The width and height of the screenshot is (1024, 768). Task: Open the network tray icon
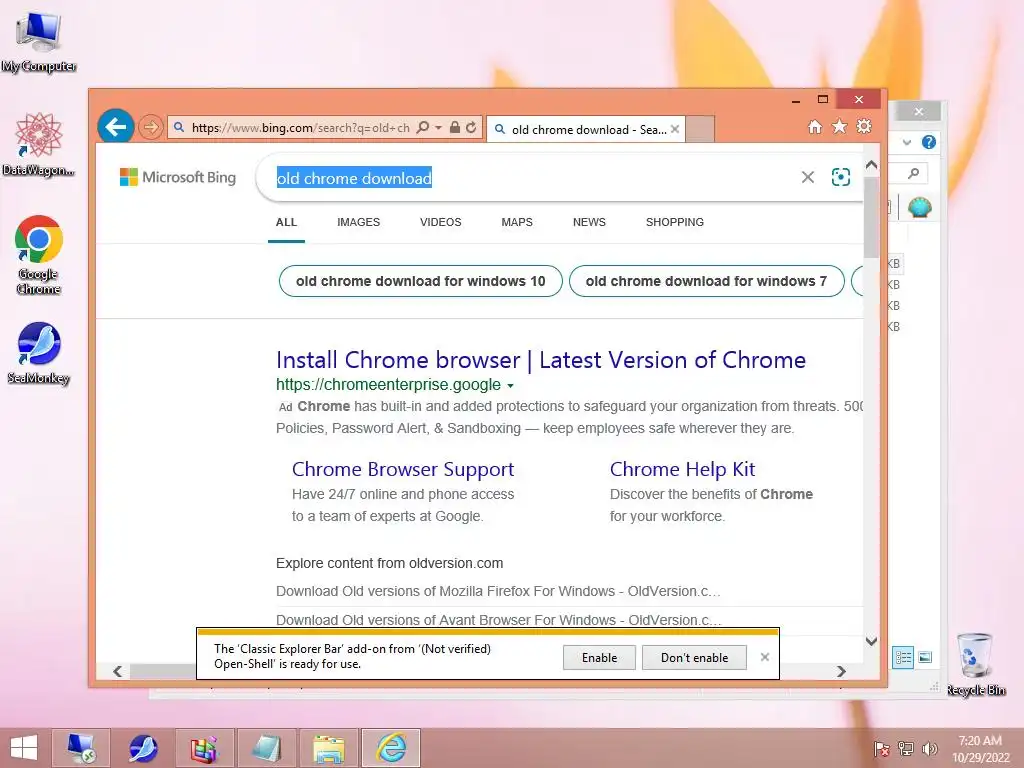coord(906,748)
